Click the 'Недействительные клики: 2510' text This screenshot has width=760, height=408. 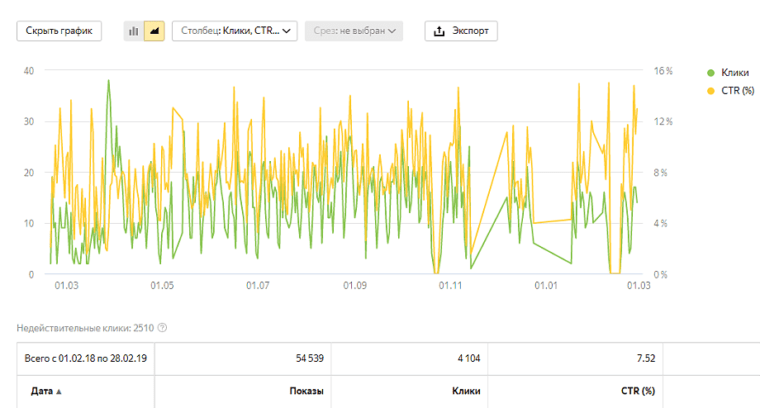[85, 328]
